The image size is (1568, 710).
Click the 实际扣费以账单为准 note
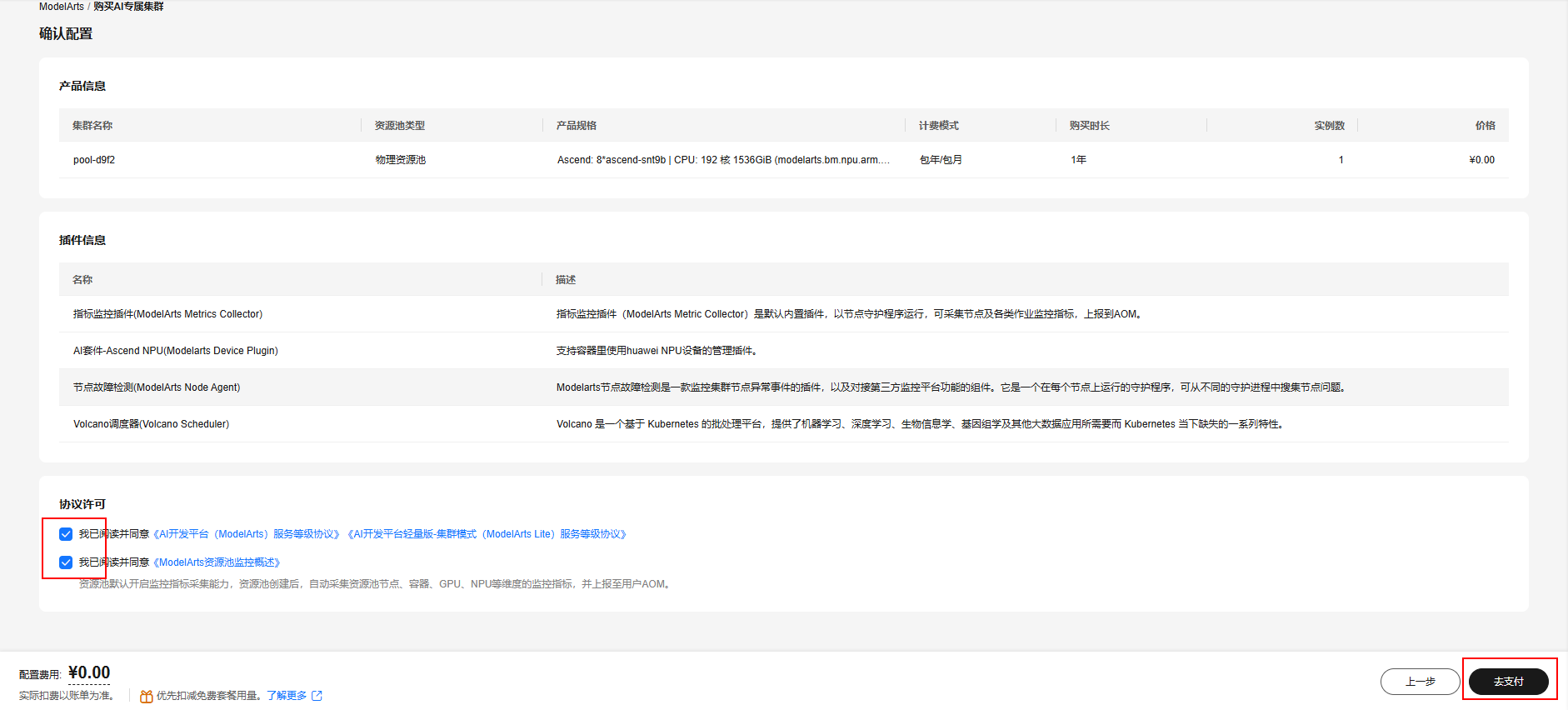pyautogui.click(x=67, y=696)
